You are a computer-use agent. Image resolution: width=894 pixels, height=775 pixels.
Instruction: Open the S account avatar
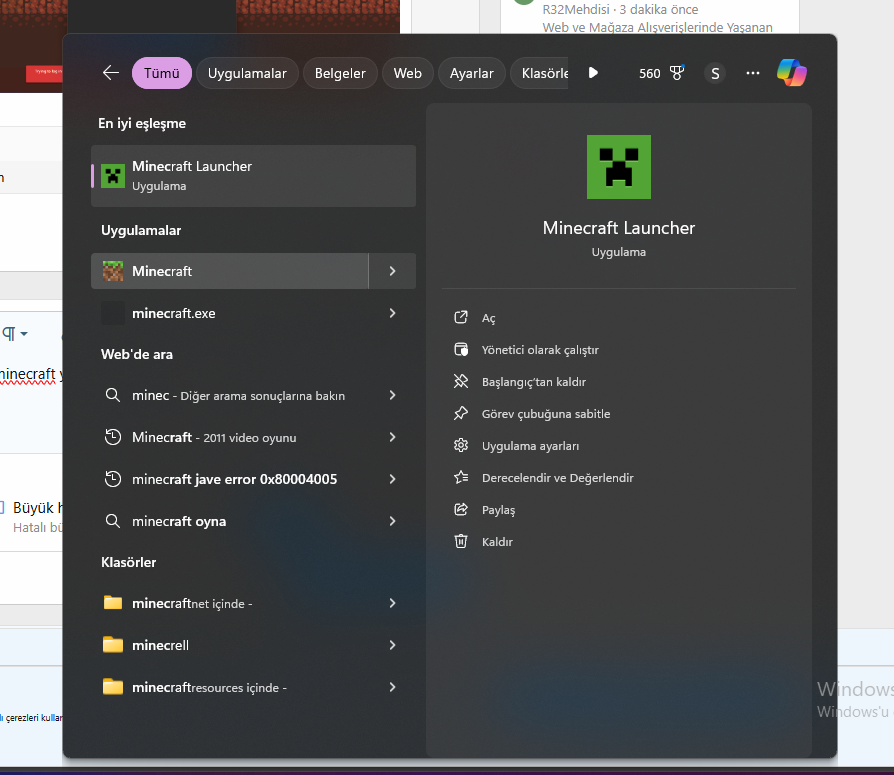click(x=715, y=73)
